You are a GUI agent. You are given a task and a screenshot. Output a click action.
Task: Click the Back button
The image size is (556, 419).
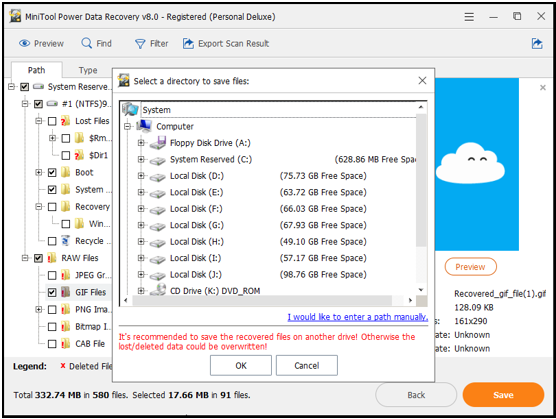tap(416, 395)
